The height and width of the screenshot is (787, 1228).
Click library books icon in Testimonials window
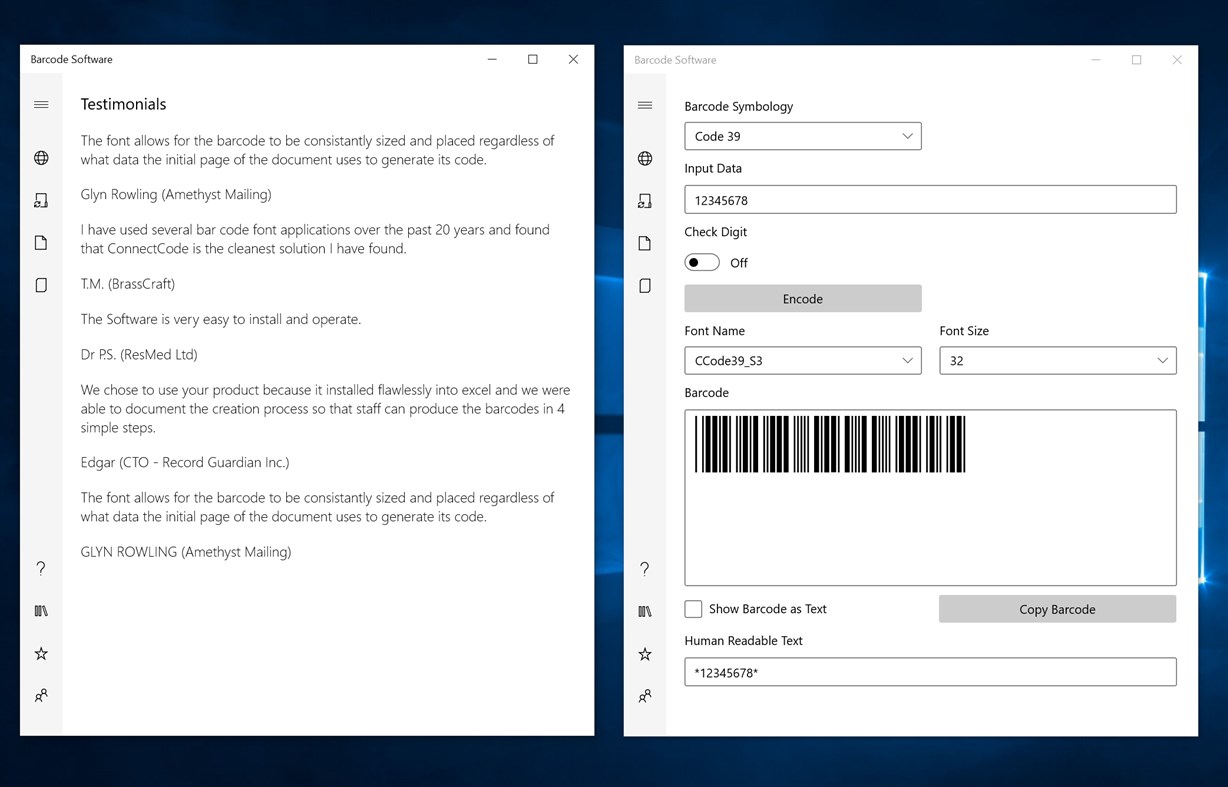41,611
